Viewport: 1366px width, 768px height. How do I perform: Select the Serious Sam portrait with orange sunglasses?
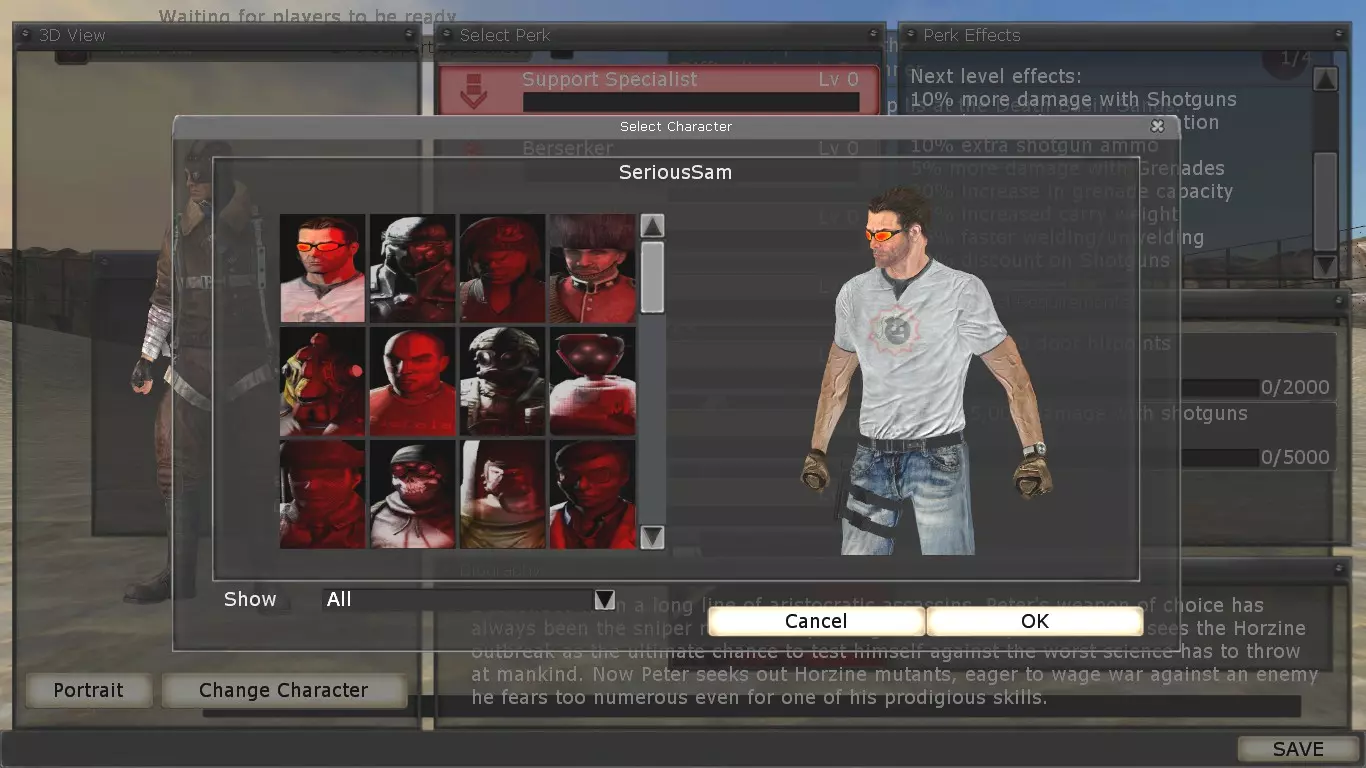pyautogui.click(x=322, y=268)
